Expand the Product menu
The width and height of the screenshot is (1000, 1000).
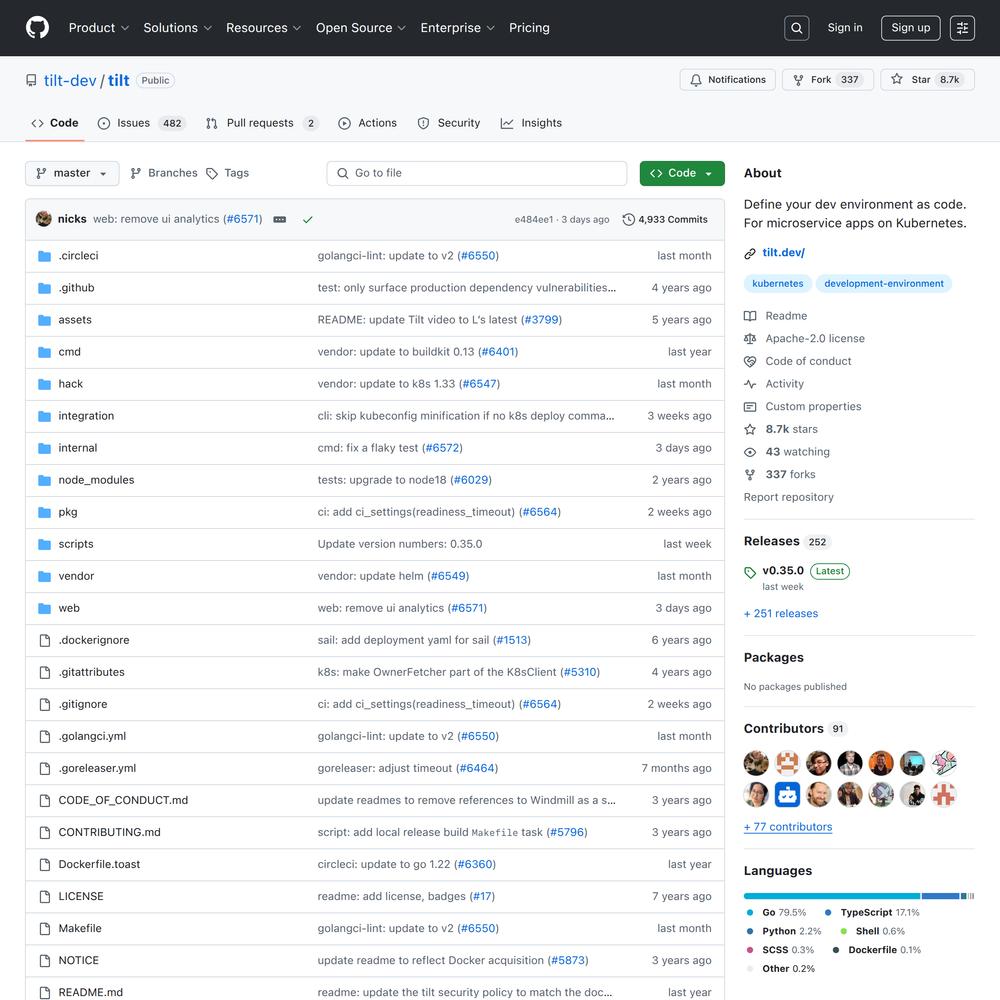pyautogui.click(x=98, y=28)
